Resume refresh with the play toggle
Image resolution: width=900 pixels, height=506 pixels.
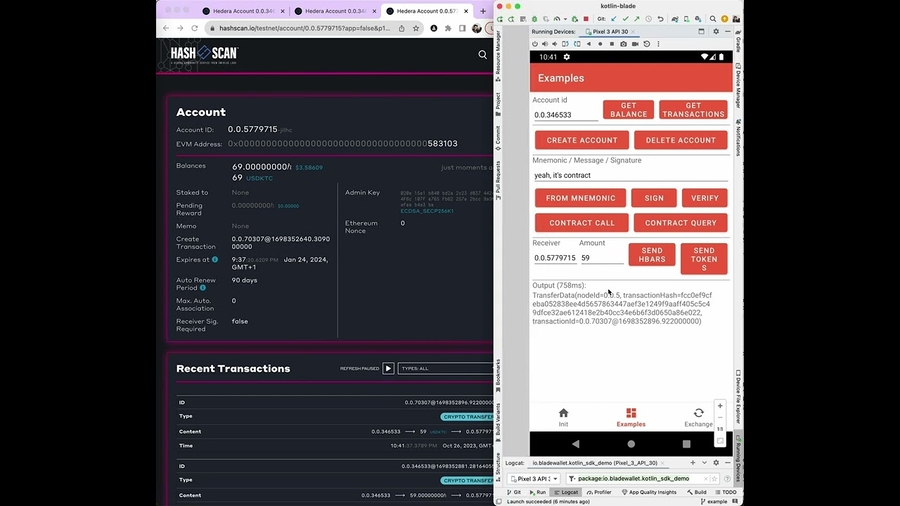(x=389, y=368)
